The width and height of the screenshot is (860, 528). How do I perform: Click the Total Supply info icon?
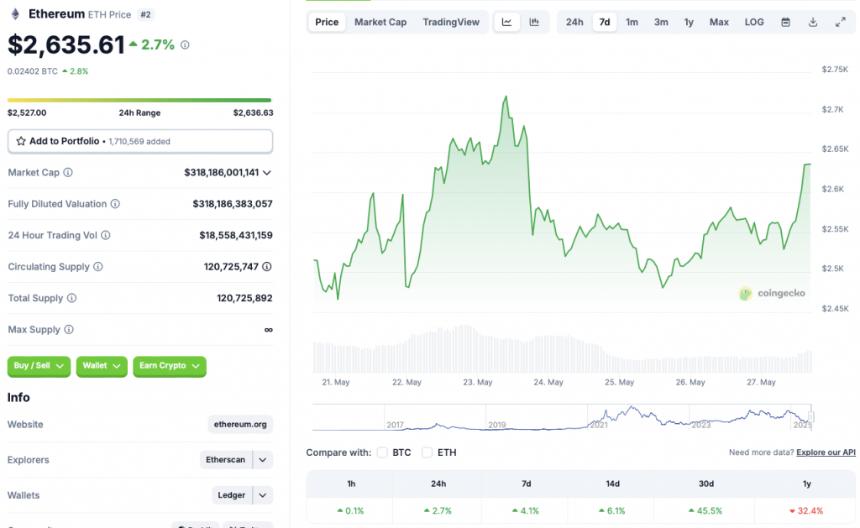point(71,299)
